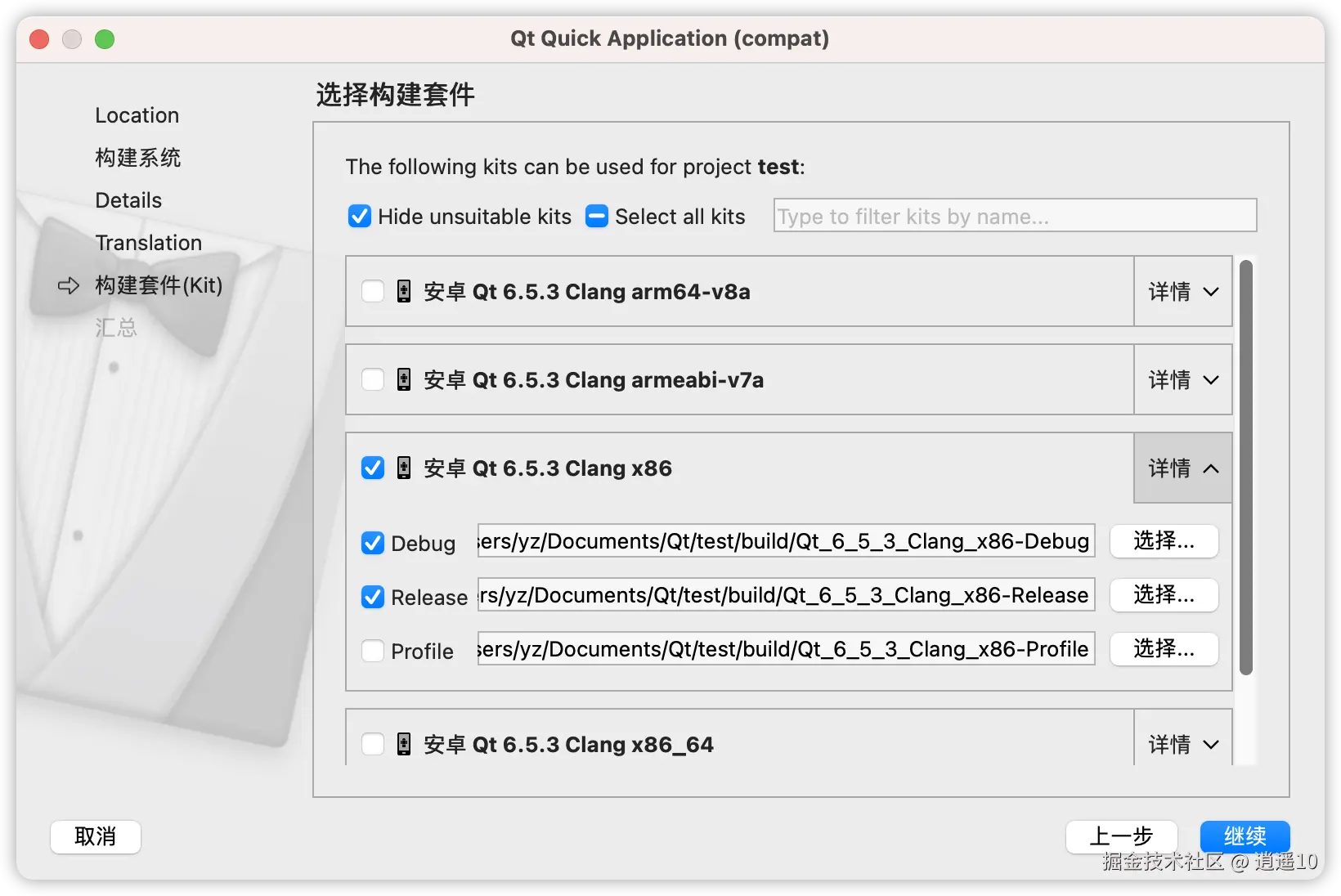Image resolution: width=1341 pixels, height=896 pixels.
Task: Click the 安卓 Qt 6.5.3 Clang arm64-v8a label
Action: tap(587, 292)
